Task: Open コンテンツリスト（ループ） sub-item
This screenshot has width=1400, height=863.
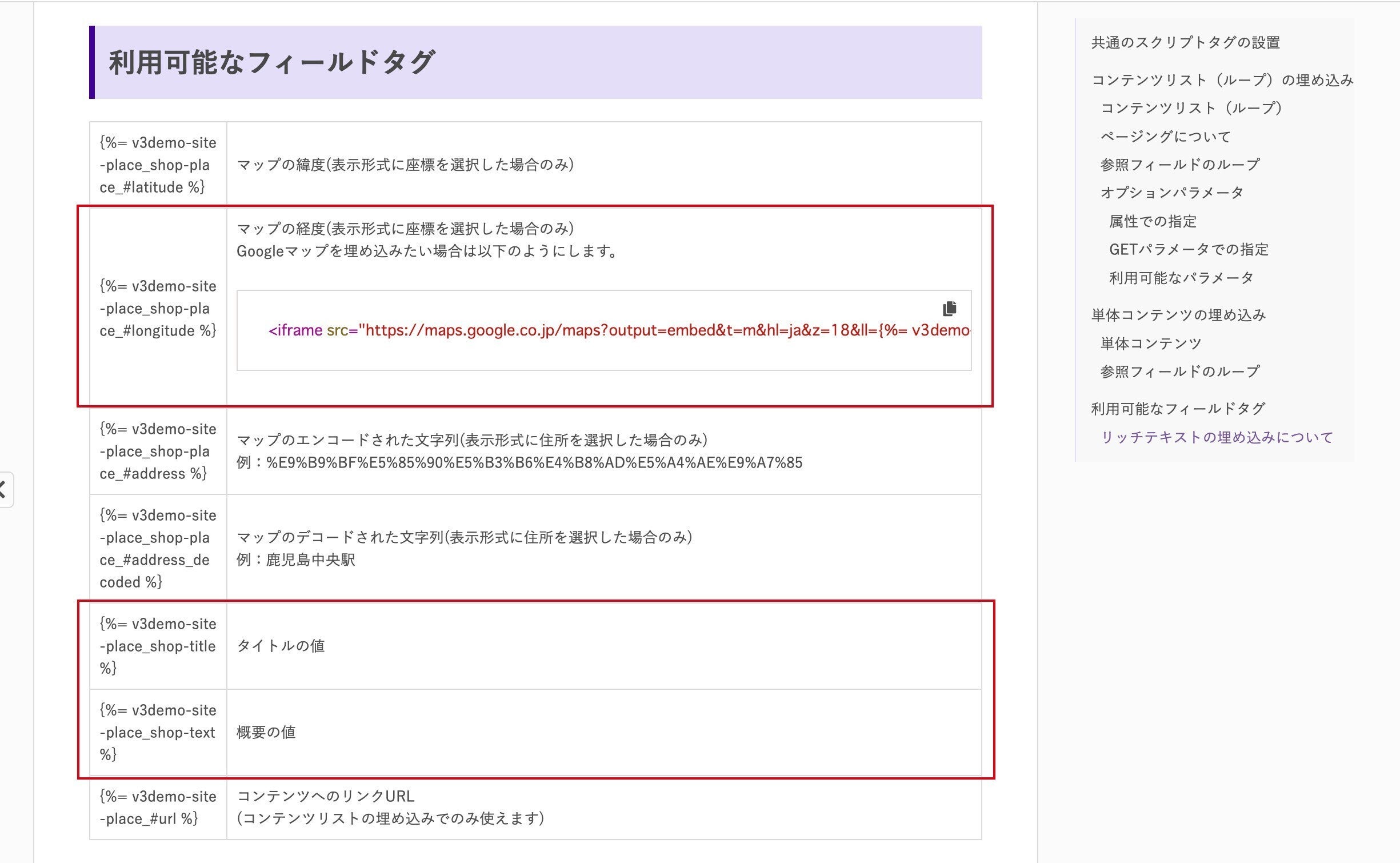Action: coord(1191,108)
